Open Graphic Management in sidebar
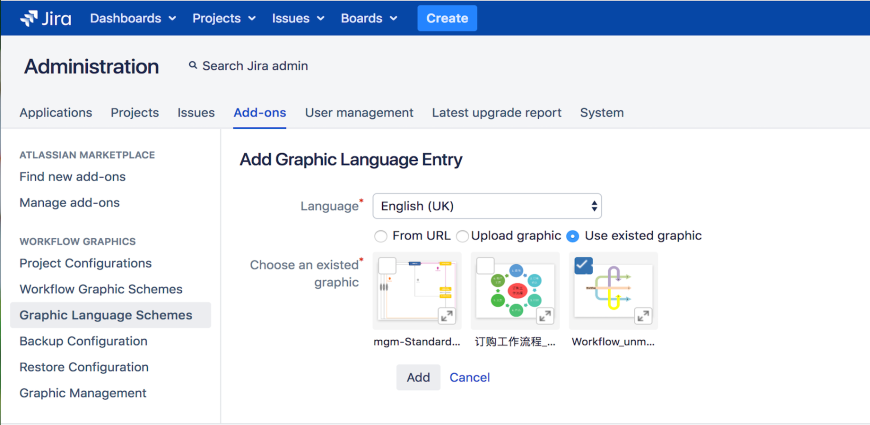The image size is (870, 425). click(x=83, y=393)
